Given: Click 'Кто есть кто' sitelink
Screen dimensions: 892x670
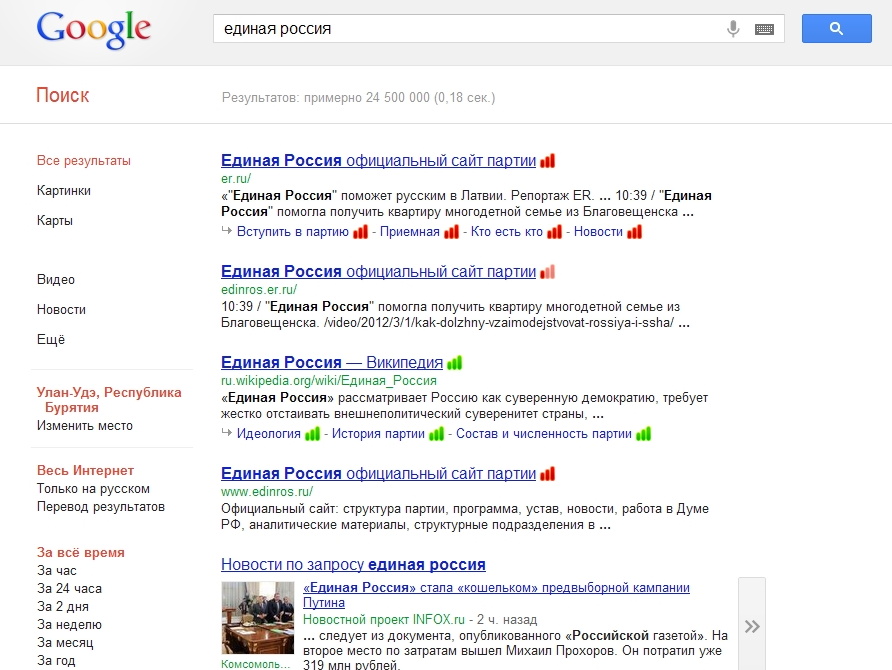Looking at the screenshot, I should [x=507, y=232].
